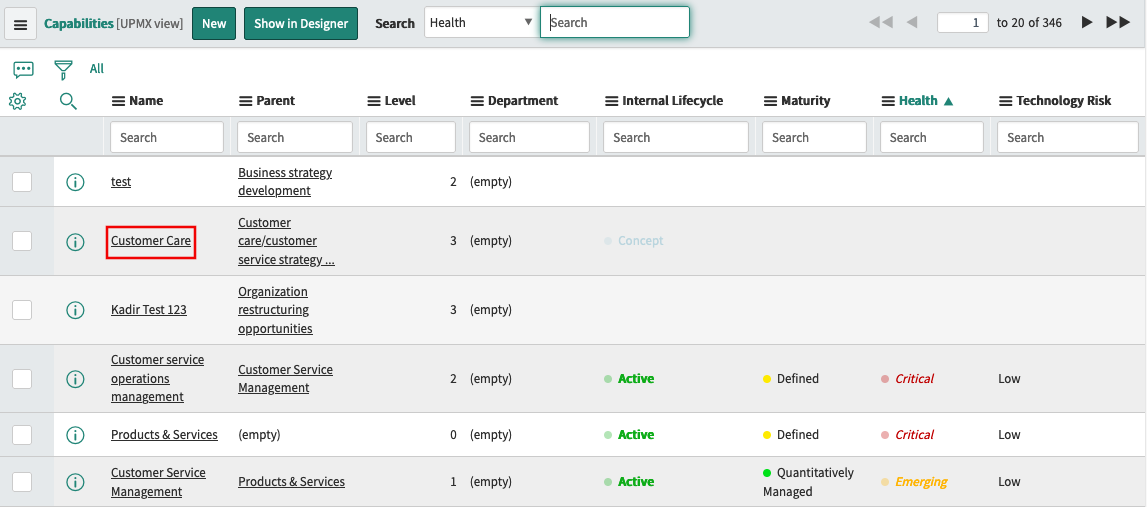Click the New button
Screen dimensions: 1147x507
tap(214, 24)
